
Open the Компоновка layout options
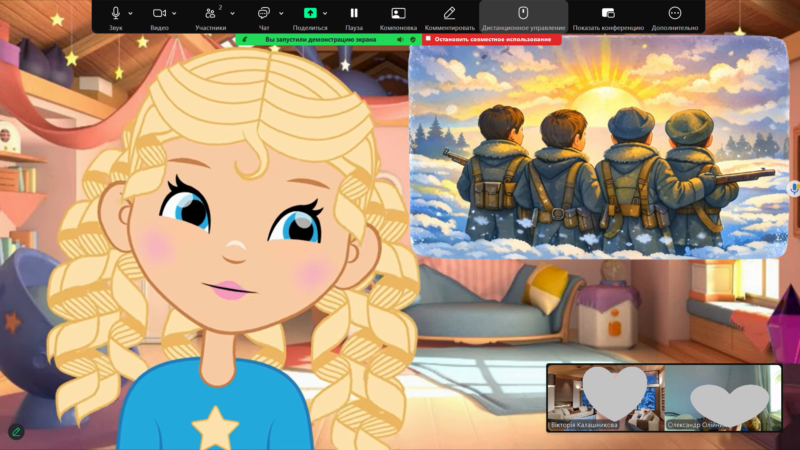click(398, 13)
